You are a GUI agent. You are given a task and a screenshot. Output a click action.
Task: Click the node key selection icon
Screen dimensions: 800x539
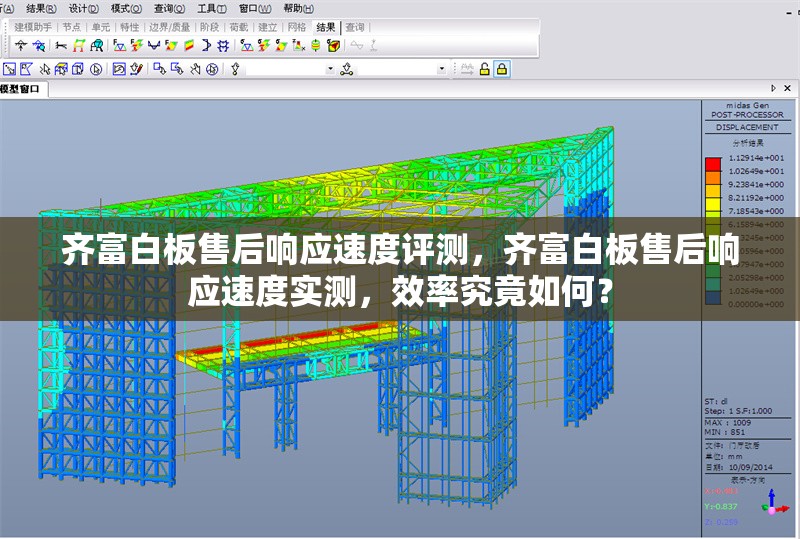236,69
